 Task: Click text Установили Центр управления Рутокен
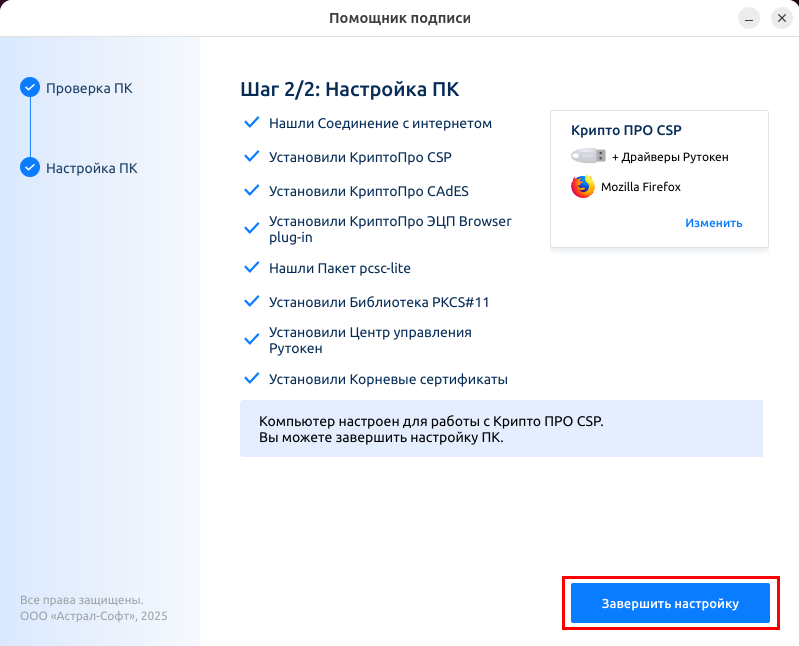coord(370,340)
